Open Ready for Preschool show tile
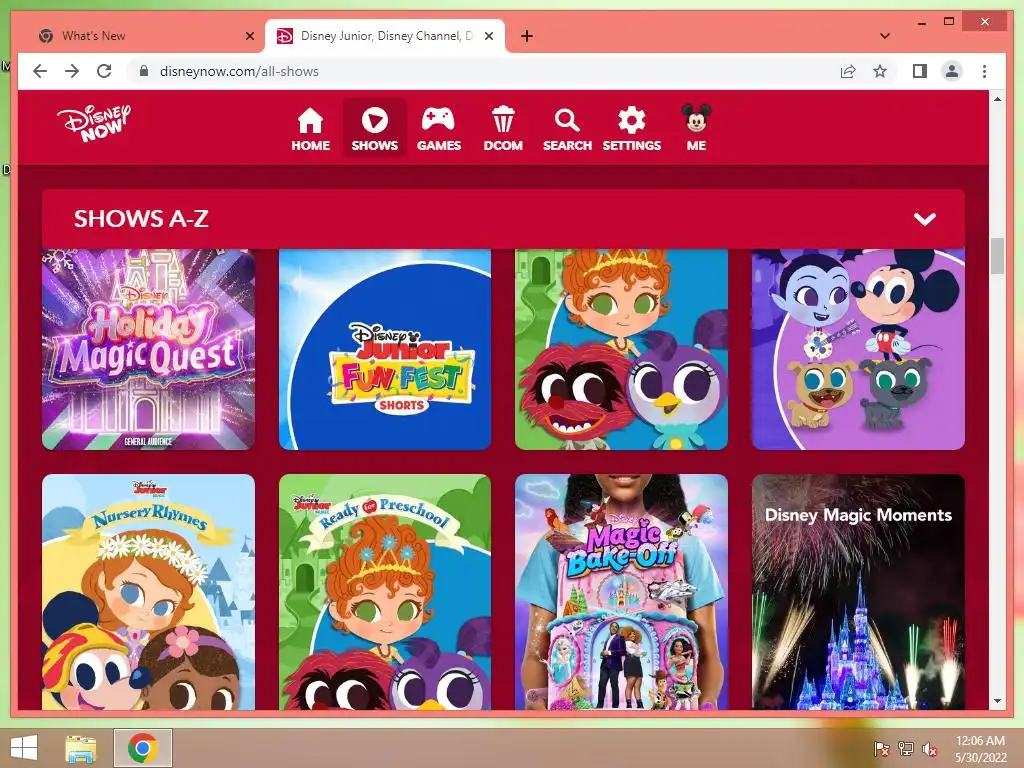The height and width of the screenshot is (768, 1024). pos(385,592)
